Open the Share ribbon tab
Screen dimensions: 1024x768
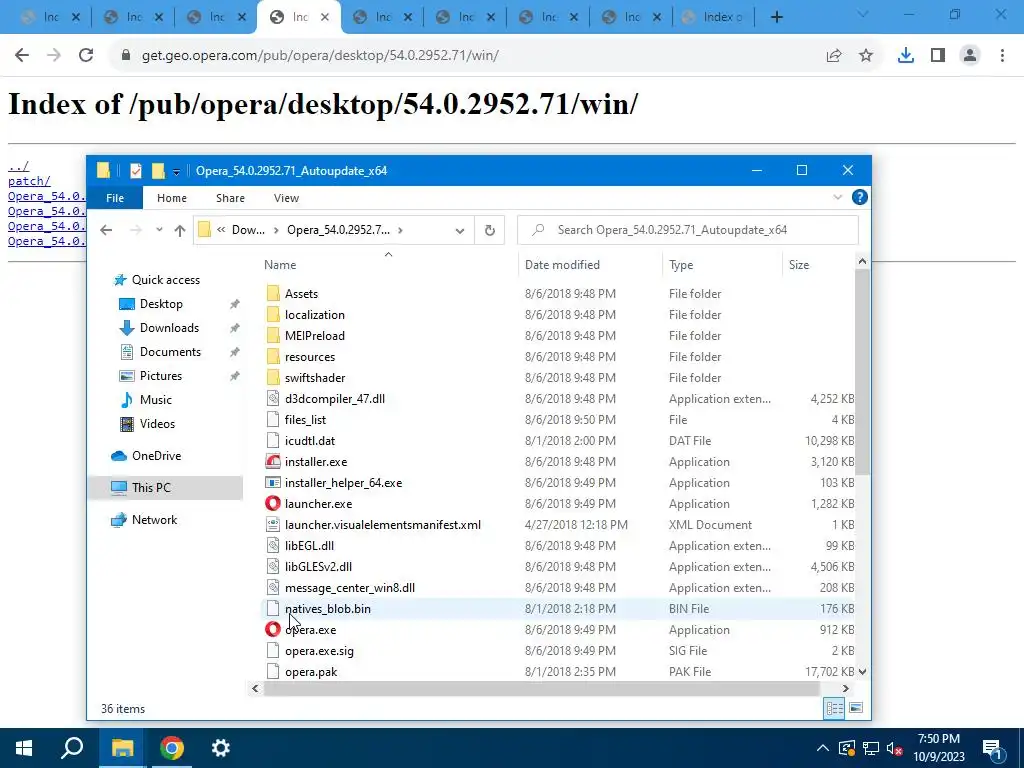pos(231,198)
